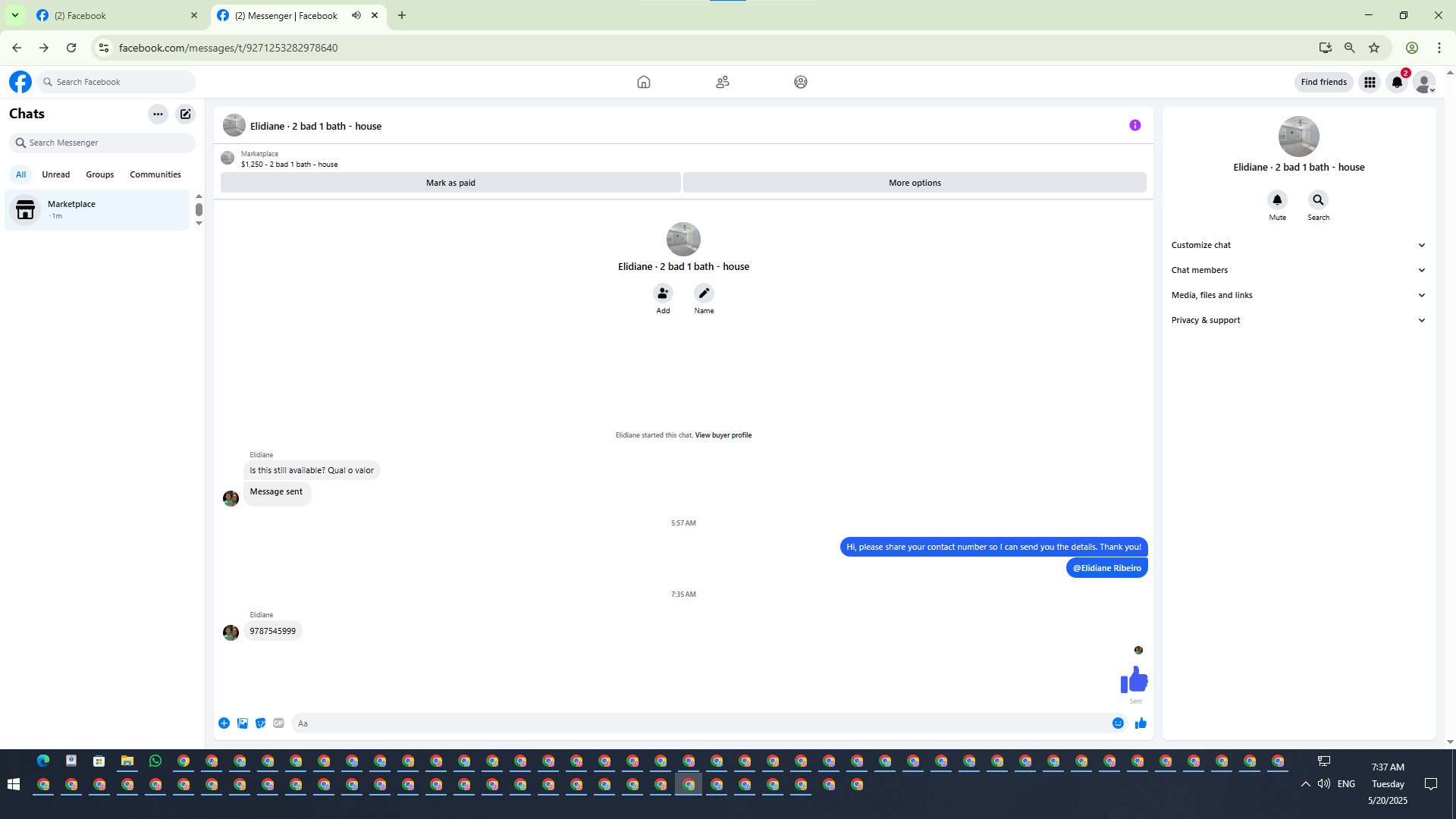The image size is (1456, 819).
Task: Click the conversation information icon
Action: coord(1134,125)
